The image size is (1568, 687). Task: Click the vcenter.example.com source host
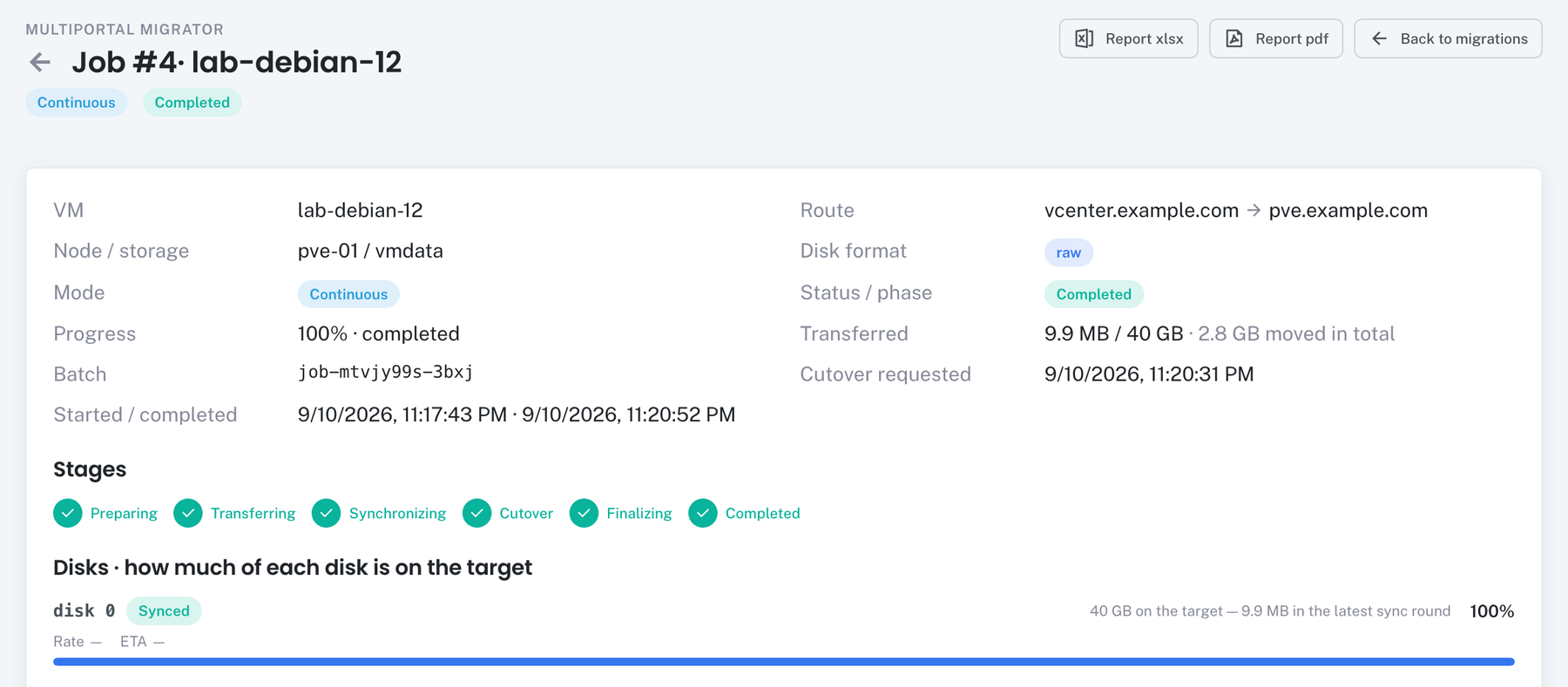coord(1141,211)
